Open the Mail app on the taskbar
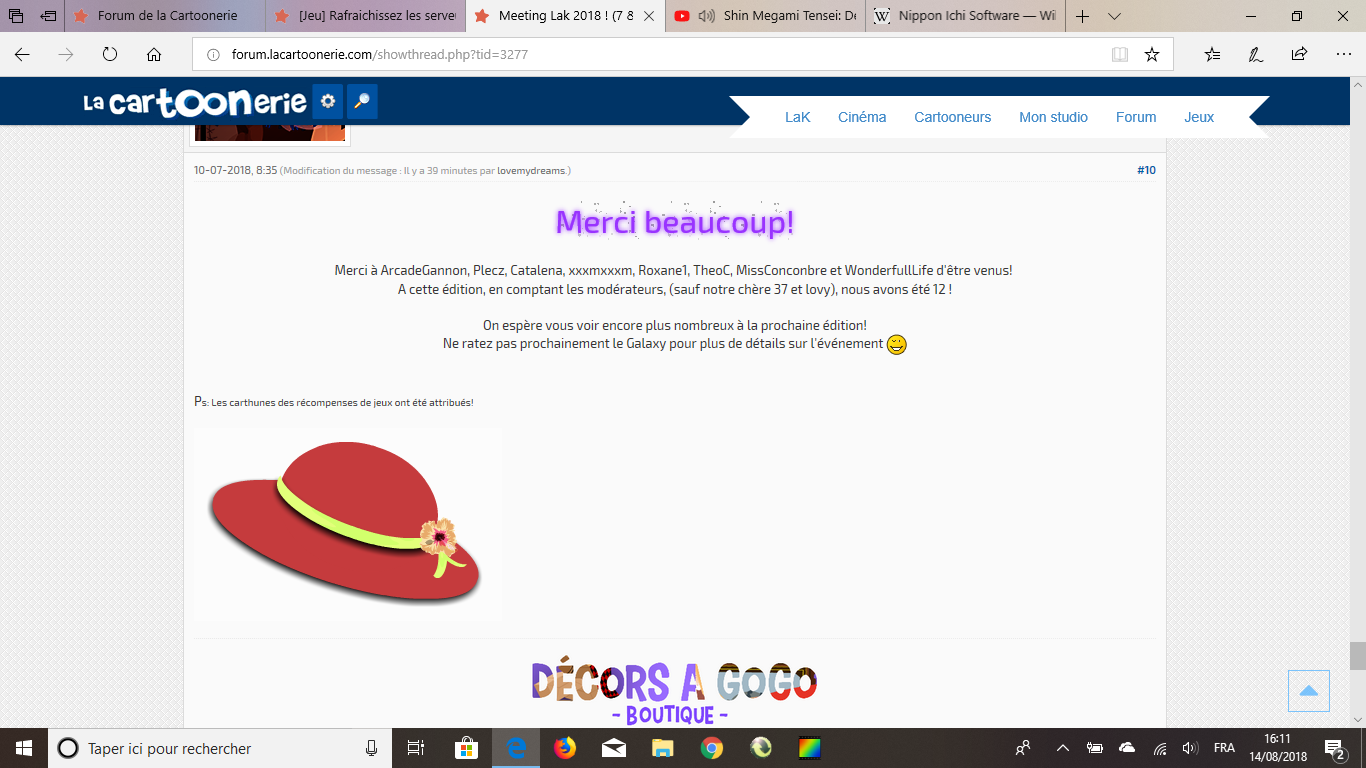 pos(614,748)
